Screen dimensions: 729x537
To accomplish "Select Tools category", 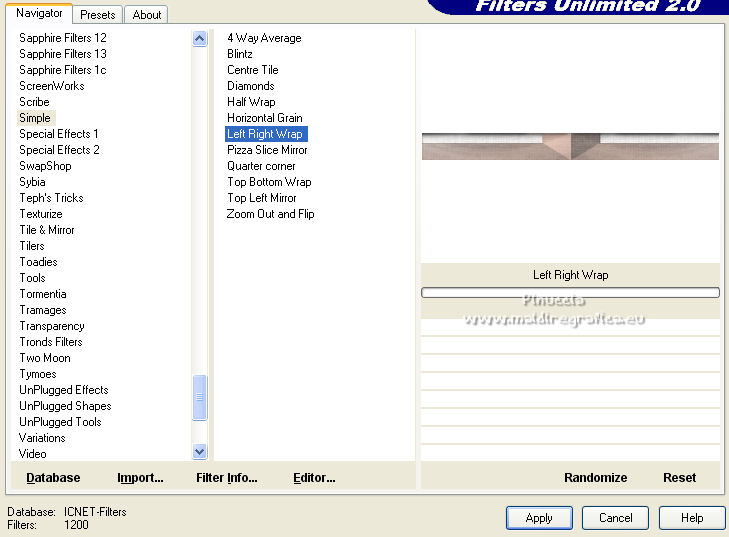I will (32, 278).
